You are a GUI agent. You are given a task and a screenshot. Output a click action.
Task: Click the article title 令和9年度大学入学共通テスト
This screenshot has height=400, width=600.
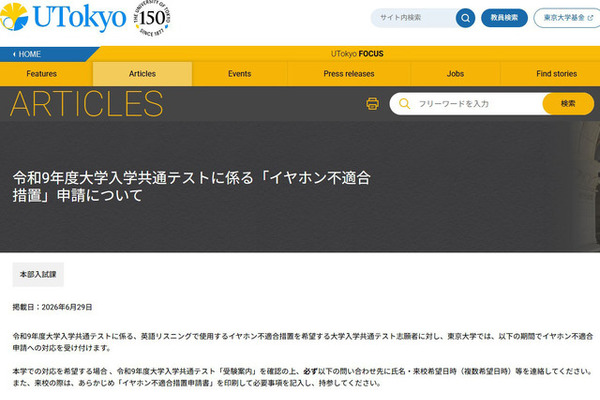pos(191,186)
